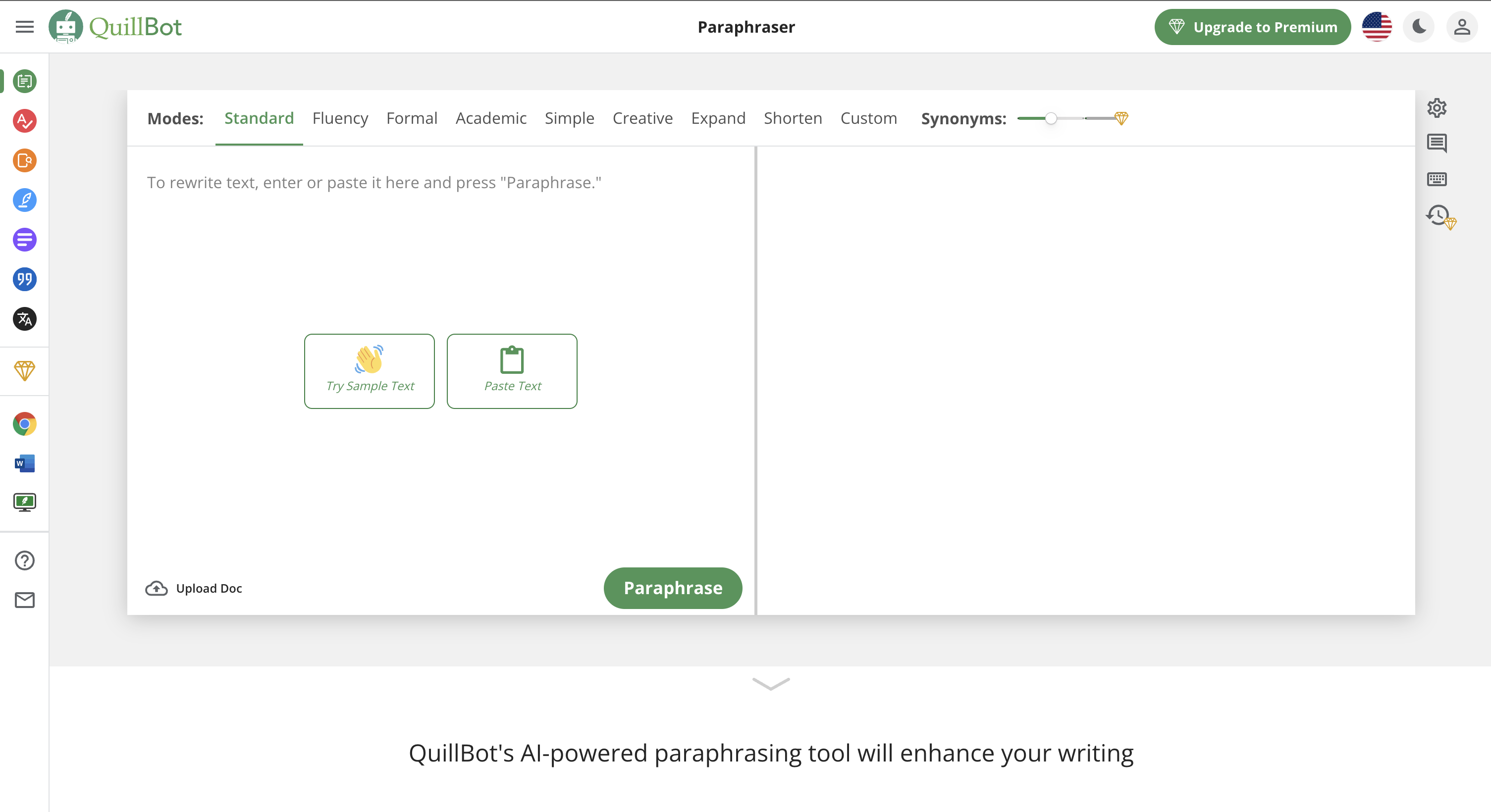Click Upload Doc
The width and height of the screenshot is (1491, 812).
[x=194, y=588]
